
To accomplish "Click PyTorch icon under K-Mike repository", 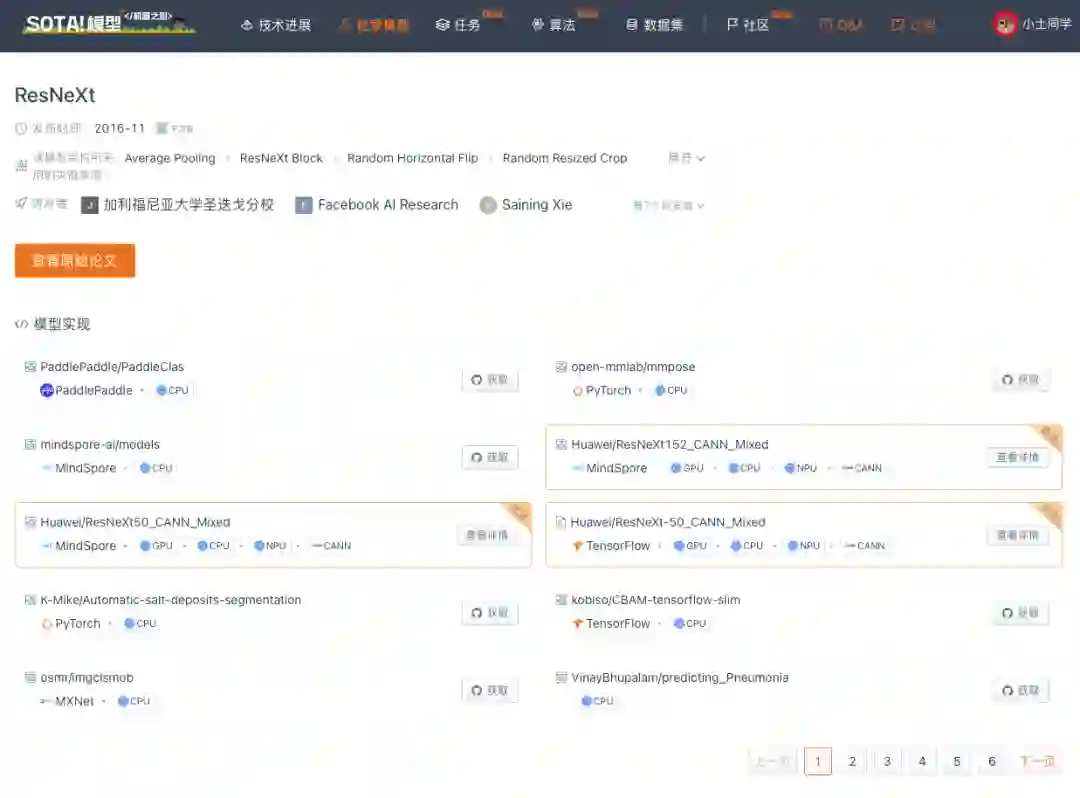I will click(47, 624).
